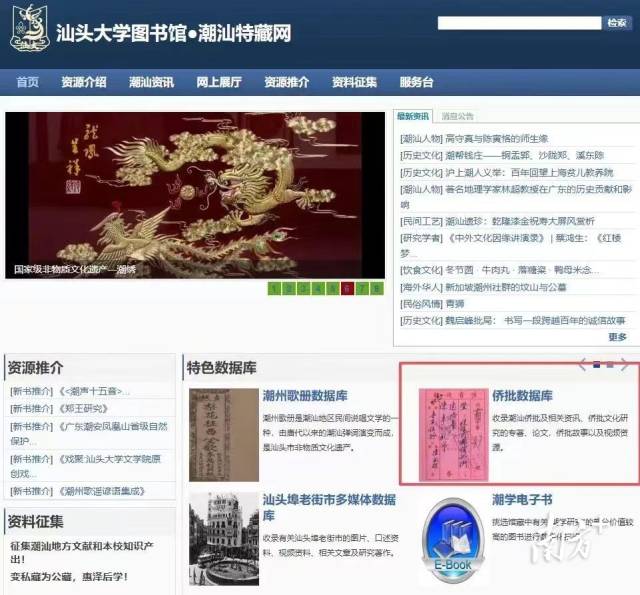
Task: Open the 资源介绍 navigation item
Action: [x=84, y=82]
